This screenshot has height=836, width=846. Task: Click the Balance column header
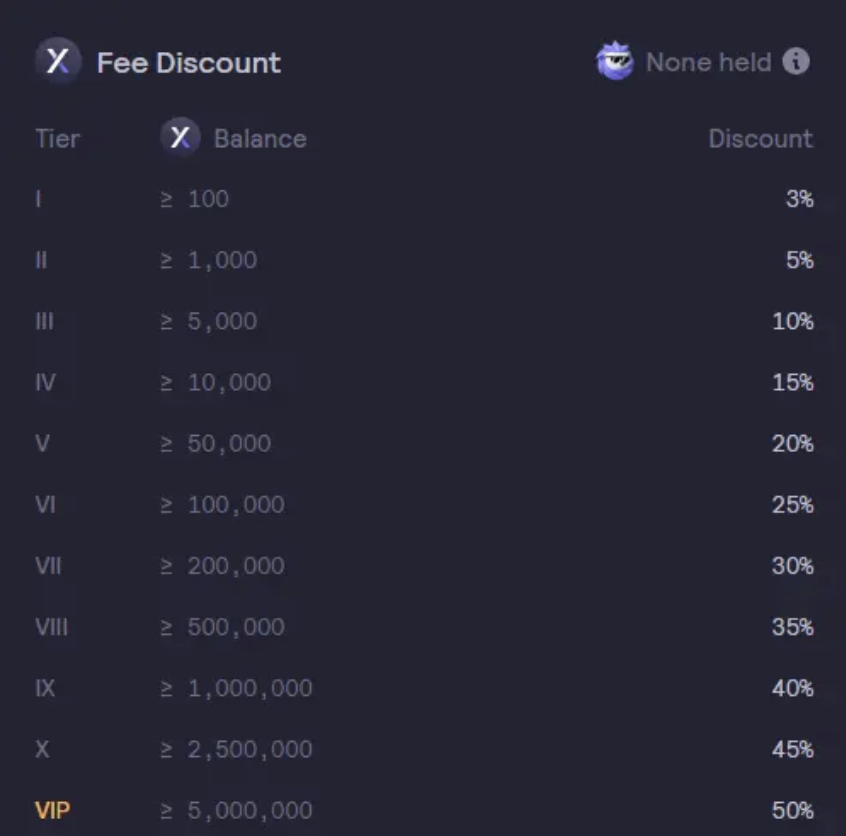260,139
